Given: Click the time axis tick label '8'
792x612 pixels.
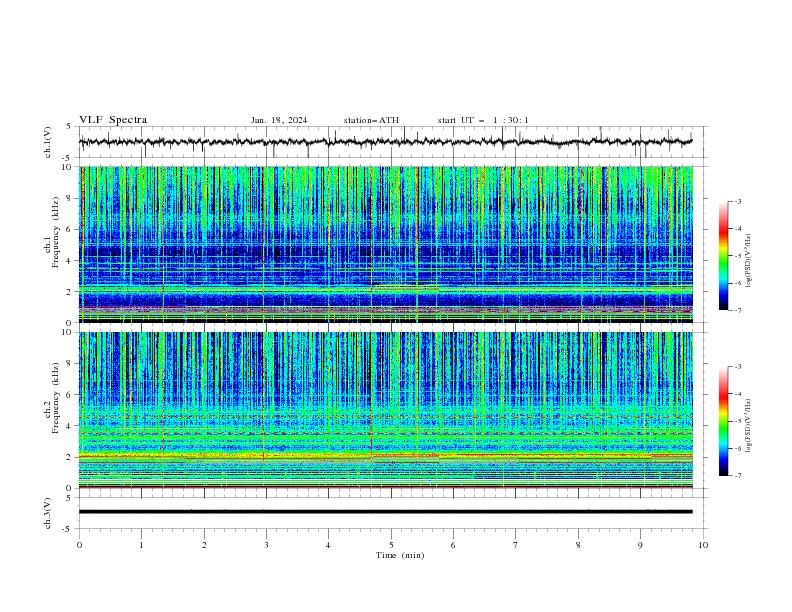Looking at the screenshot, I should (578, 545).
